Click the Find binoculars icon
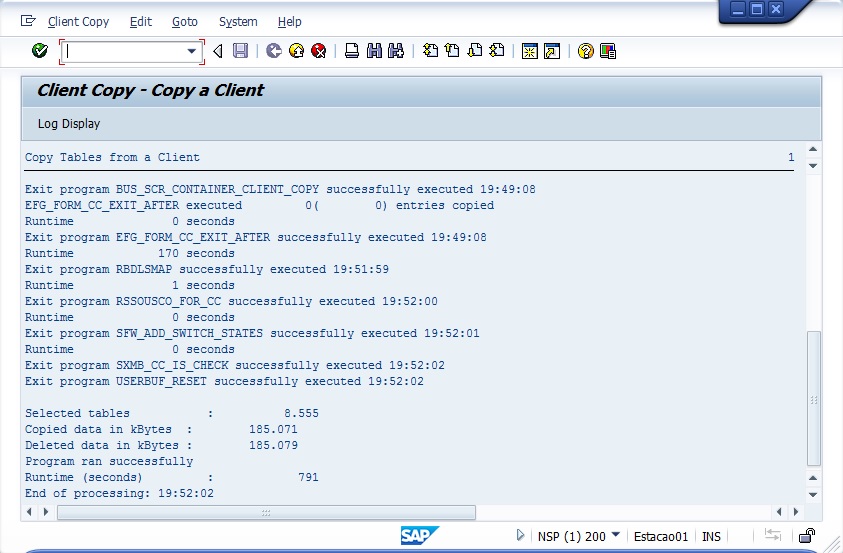The height and width of the screenshot is (553, 843). (x=374, y=51)
